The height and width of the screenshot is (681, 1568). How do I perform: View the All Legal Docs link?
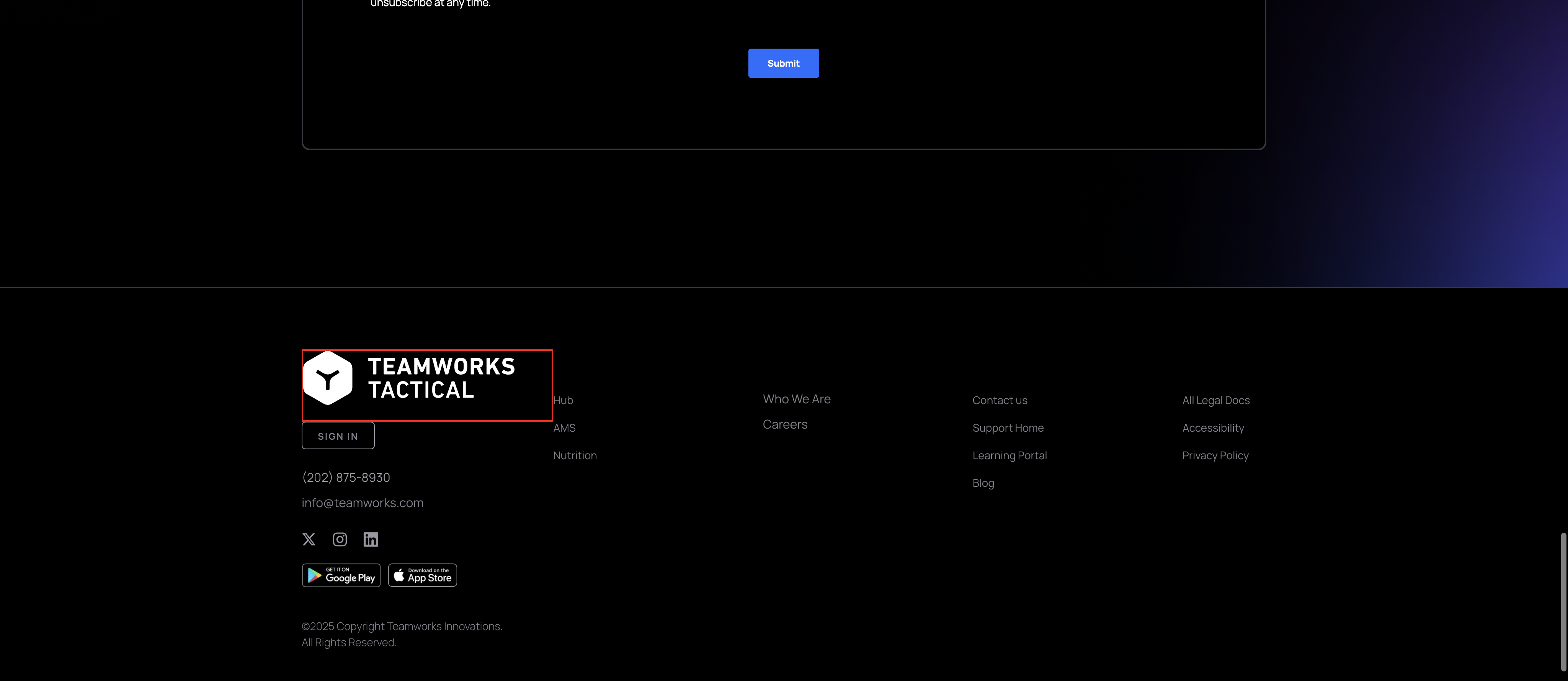[x=1215, y=400]
